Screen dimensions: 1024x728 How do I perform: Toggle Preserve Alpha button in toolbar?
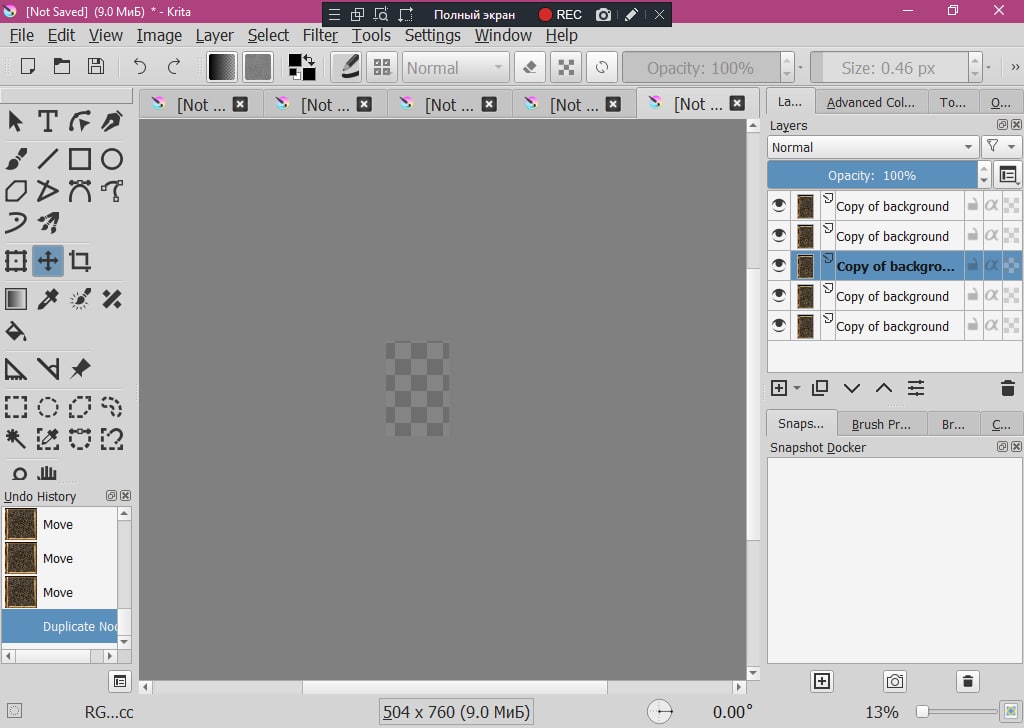pyautogui.click(x=566, y=67)
